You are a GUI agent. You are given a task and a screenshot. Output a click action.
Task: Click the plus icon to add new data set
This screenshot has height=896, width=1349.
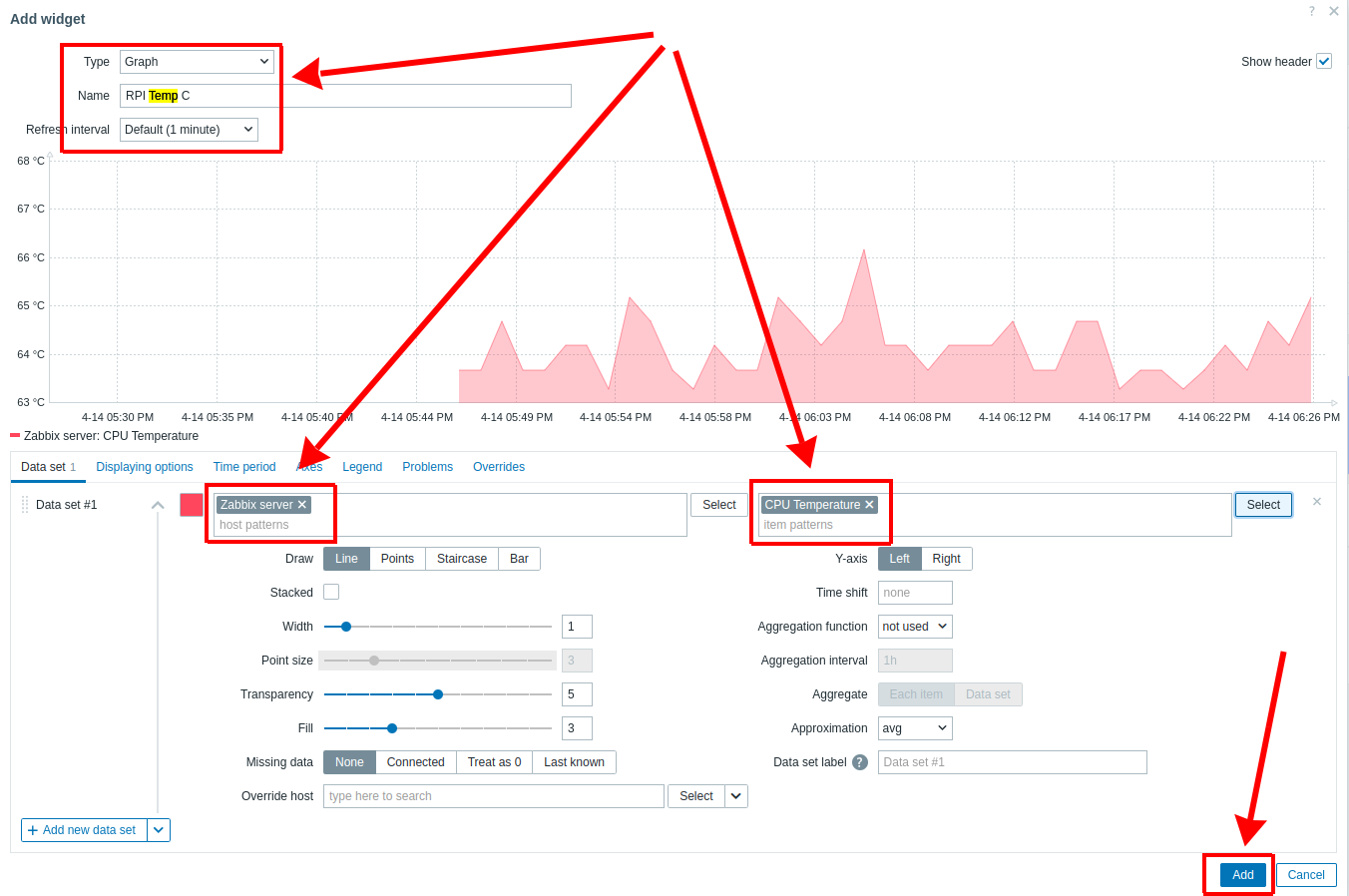(x=31, y=829)
